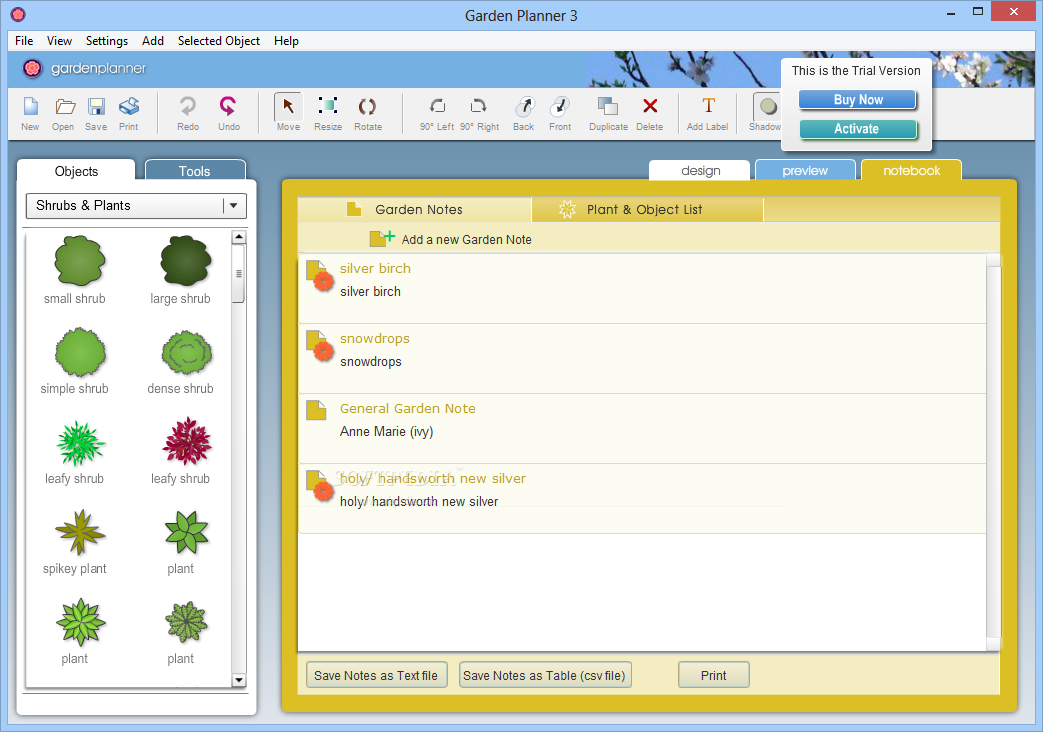Open the General Garden Note title
The height and width of the screenshot is (732, 1043).
coord(407,409)
